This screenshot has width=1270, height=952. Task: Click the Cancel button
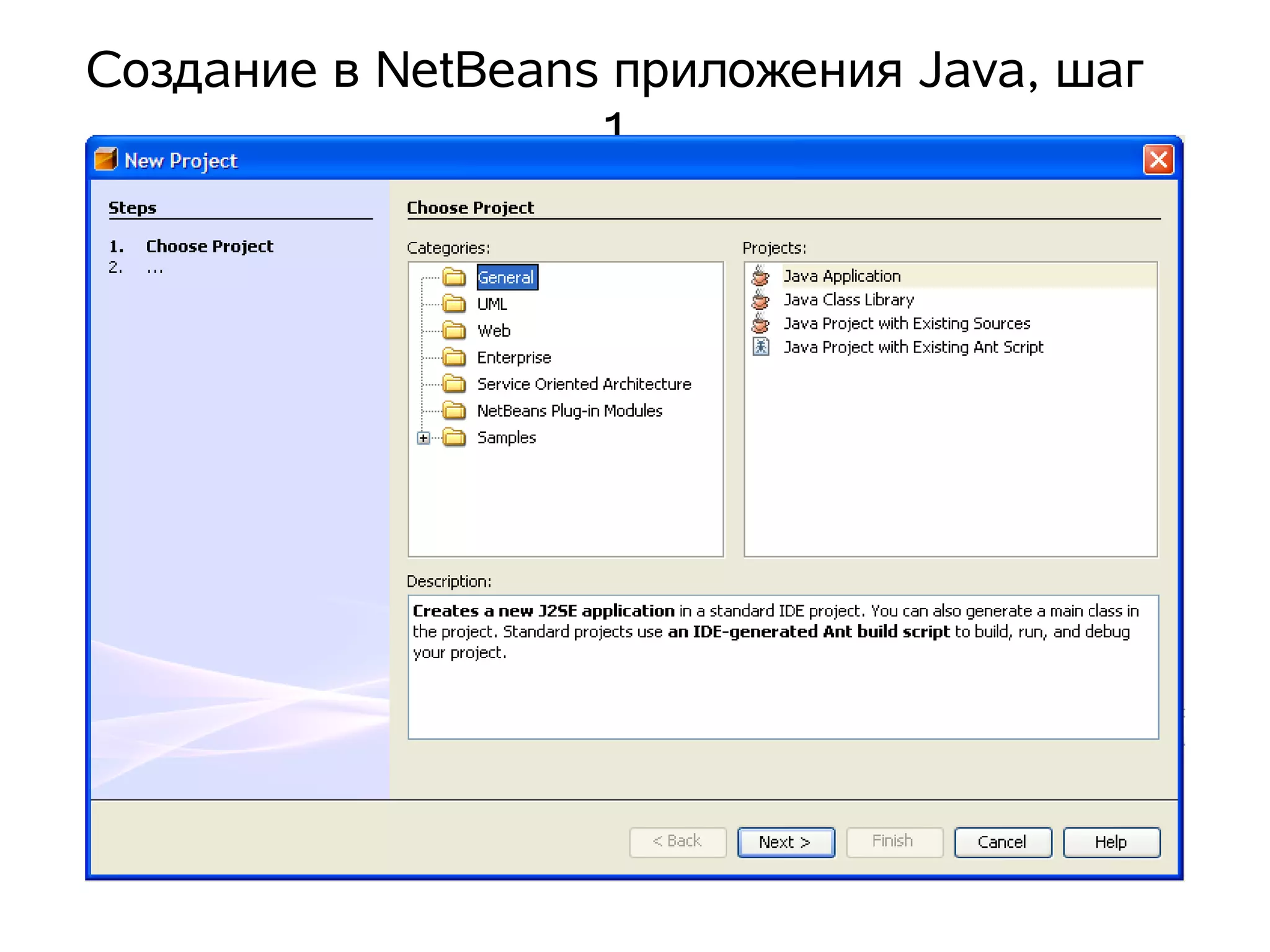click(x=1003, y=842)
